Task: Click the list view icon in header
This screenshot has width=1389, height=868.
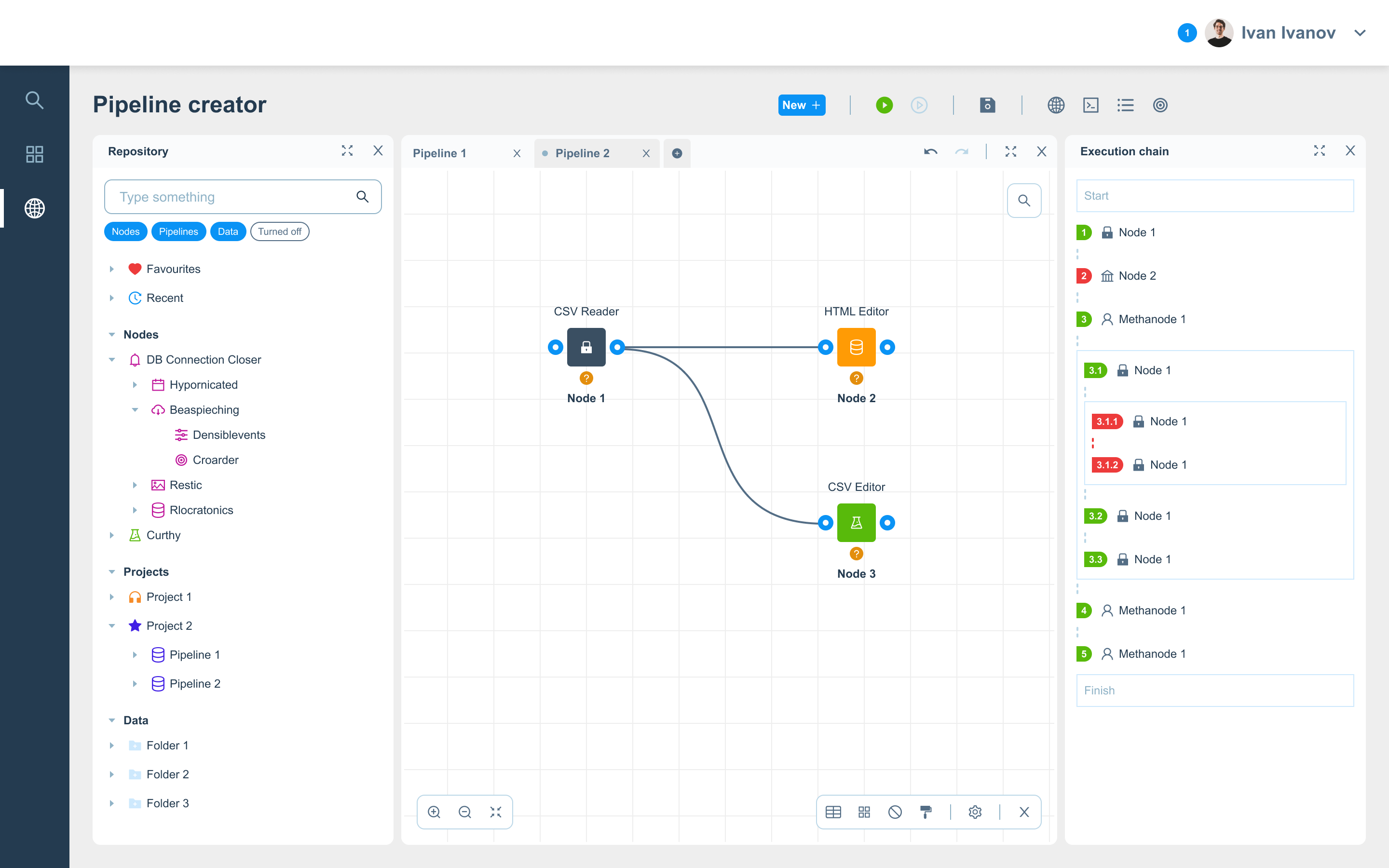Action: (x=1125, y=105)
